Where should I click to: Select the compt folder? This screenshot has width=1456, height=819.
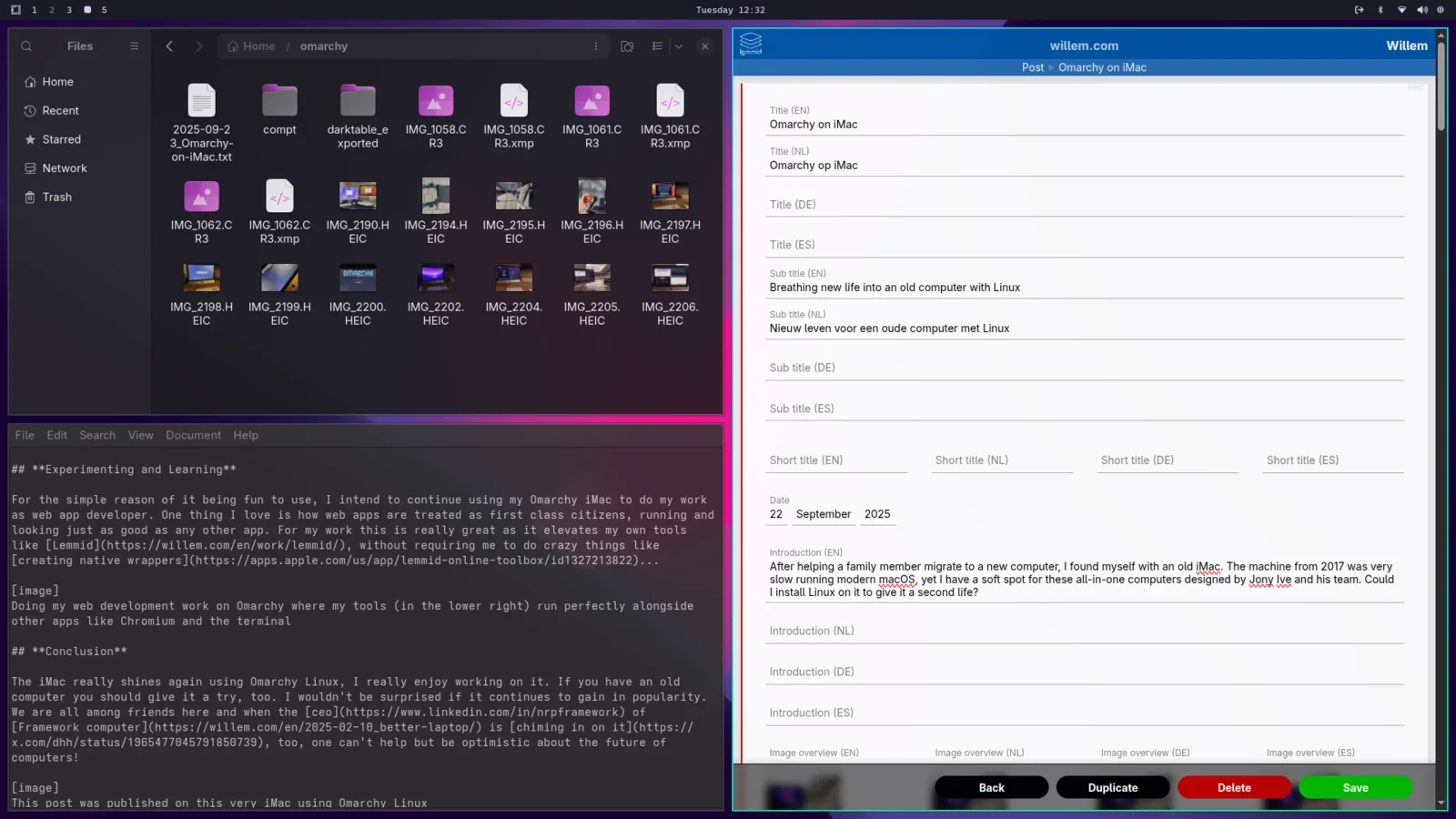(x=279, y=109)
